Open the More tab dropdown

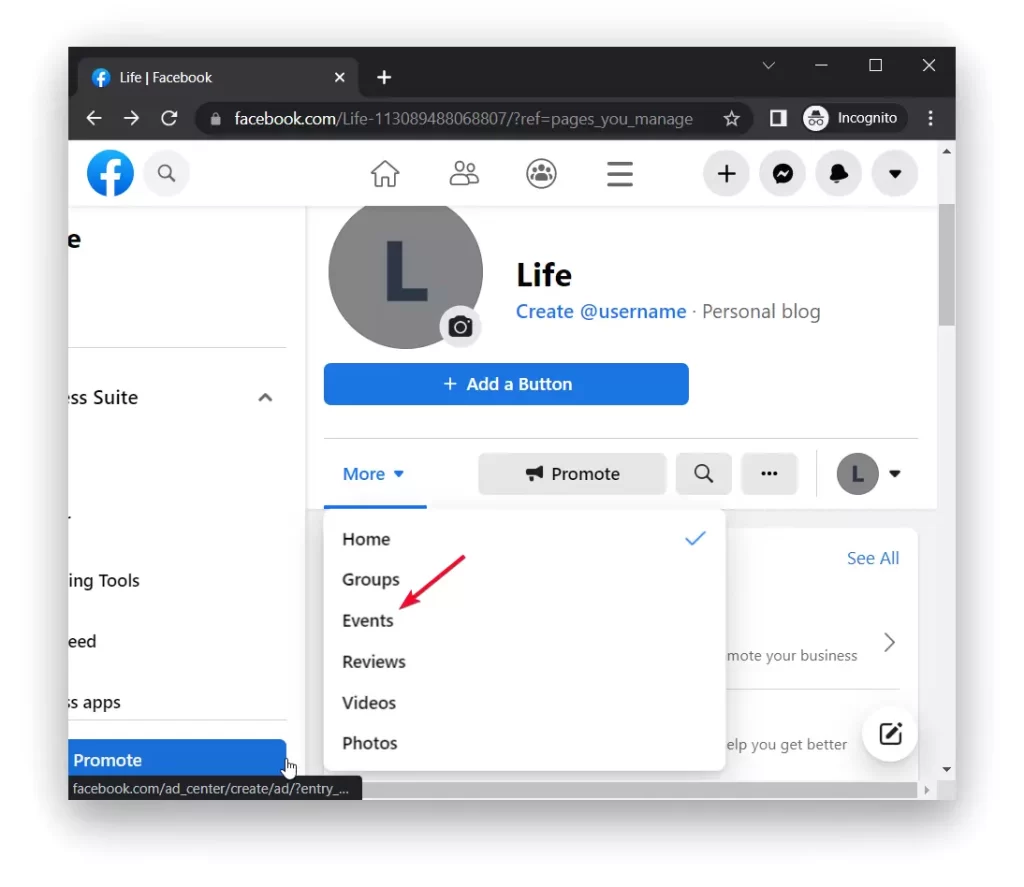click(374, 474)
